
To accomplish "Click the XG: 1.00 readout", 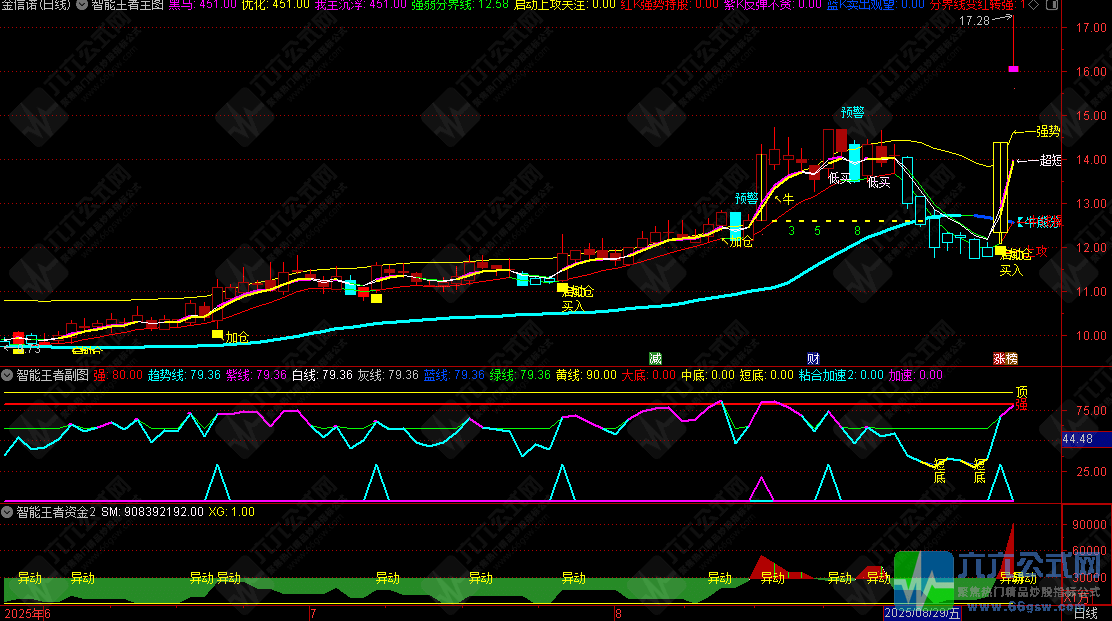I will 231,512.
